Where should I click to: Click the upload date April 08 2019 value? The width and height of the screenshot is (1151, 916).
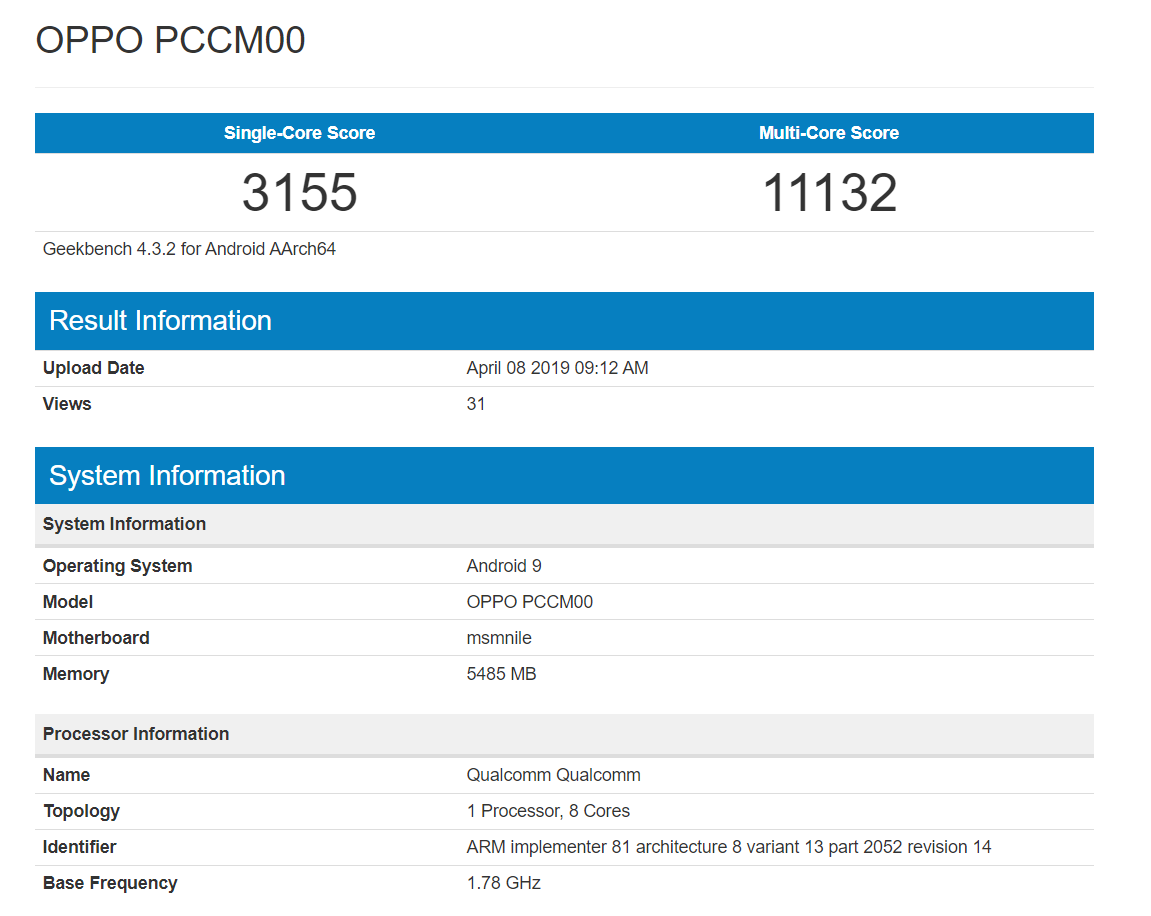coord(557,368)
